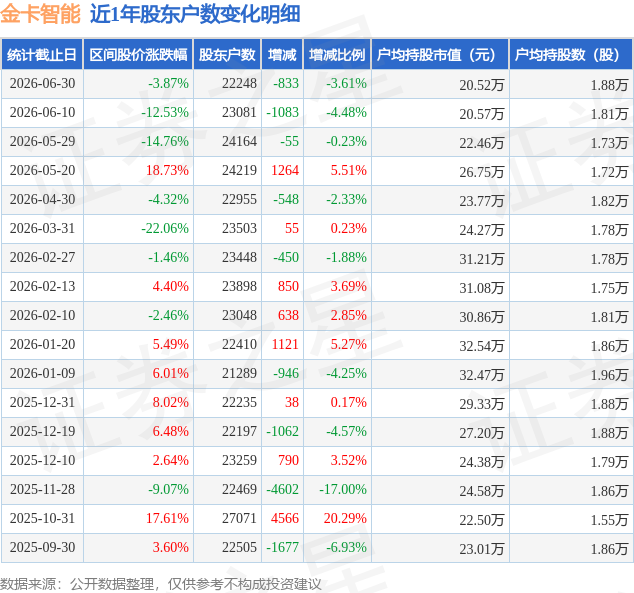Click the 2025-09-30 date row
This screenshot has height=593, width=634.
317,547
